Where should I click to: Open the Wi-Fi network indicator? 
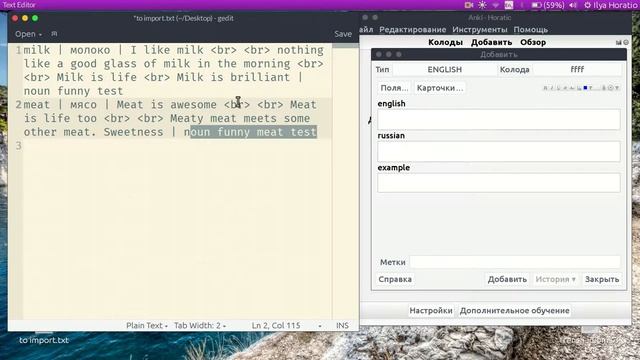496,5
